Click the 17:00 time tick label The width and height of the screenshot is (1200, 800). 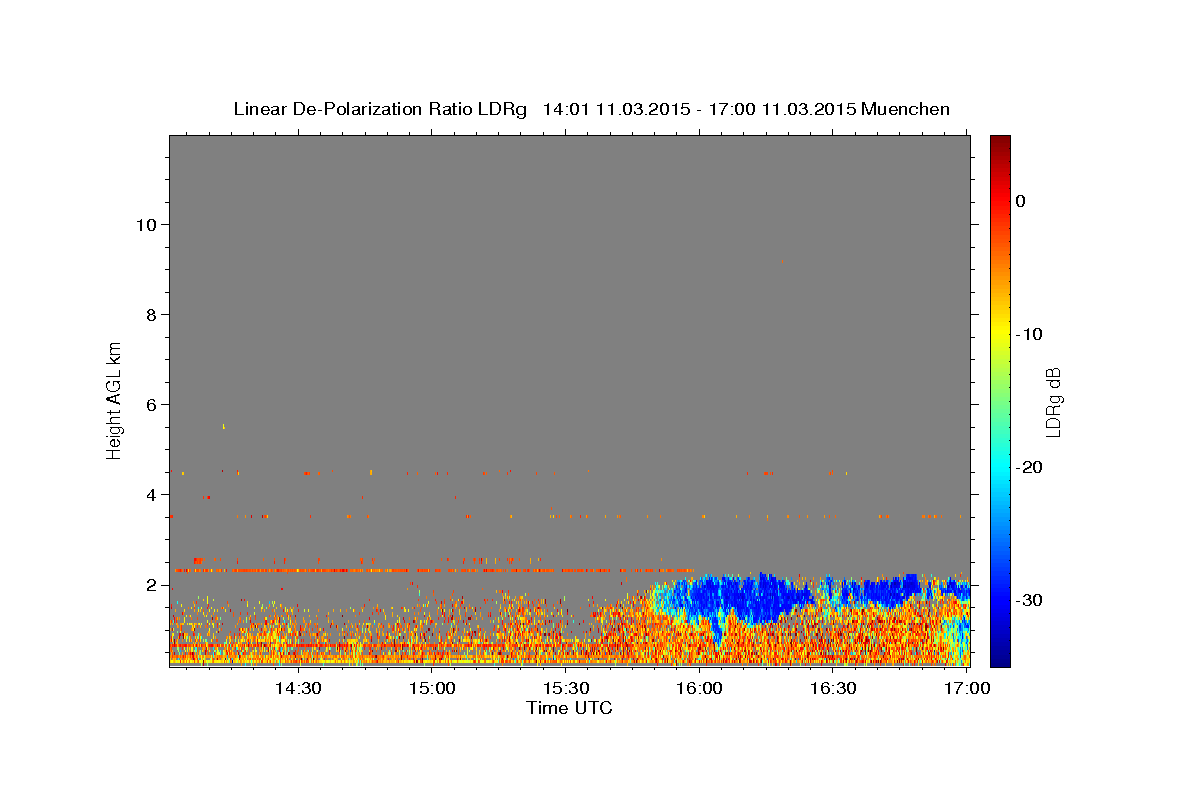pyautogui.click(x=967, y=689)
